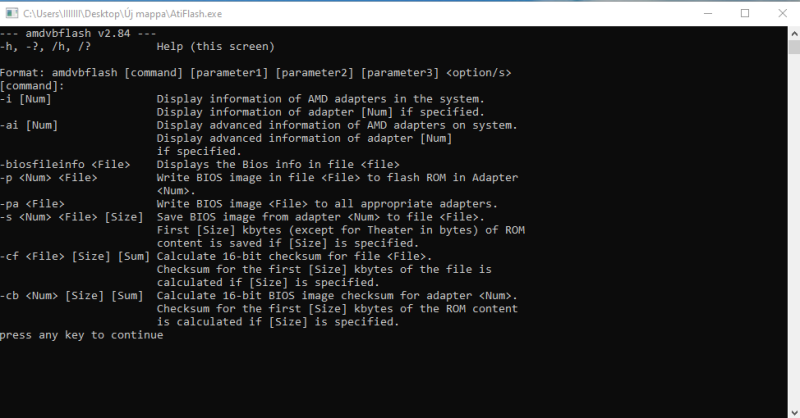The height and width of the screenshot is (418, 800).
Task: Click the empty scrollbar track below the thumb
Action: (x=794, y=230)
